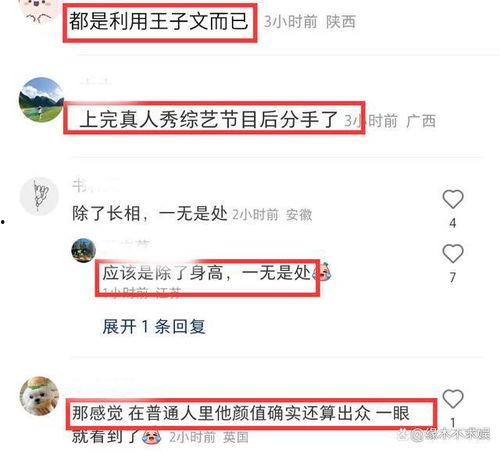Select comment 除了长相，一无是处
Image resolution: width=500 pixels, height=452 pixels.
pyautogui.click(x=150, y=213)
